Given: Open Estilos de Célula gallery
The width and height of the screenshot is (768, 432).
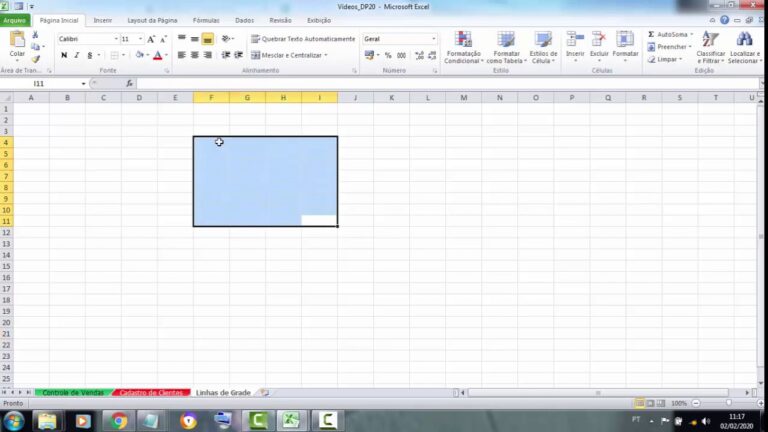Looking at the screenshot, I should [x=543, y=48].
